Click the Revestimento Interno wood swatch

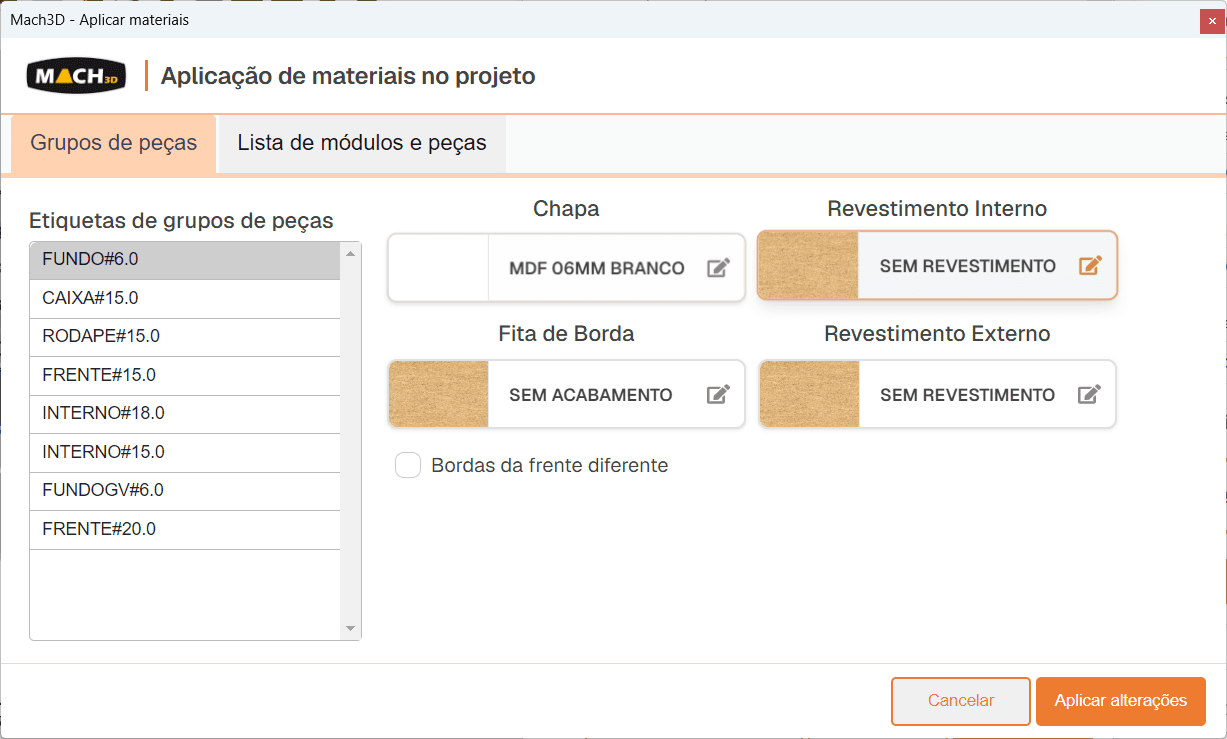[x=809, y=266]
